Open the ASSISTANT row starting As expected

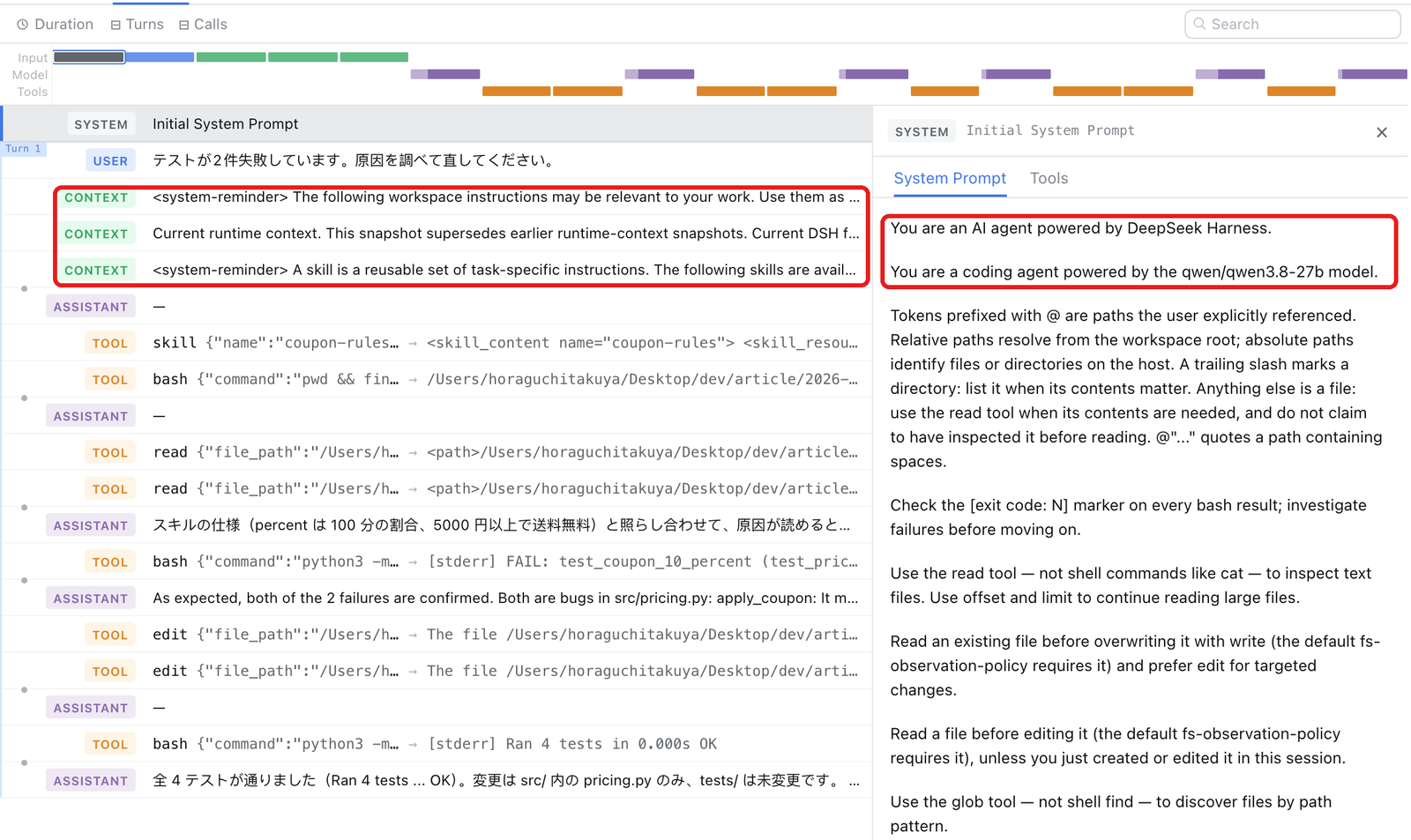(437, 598)
